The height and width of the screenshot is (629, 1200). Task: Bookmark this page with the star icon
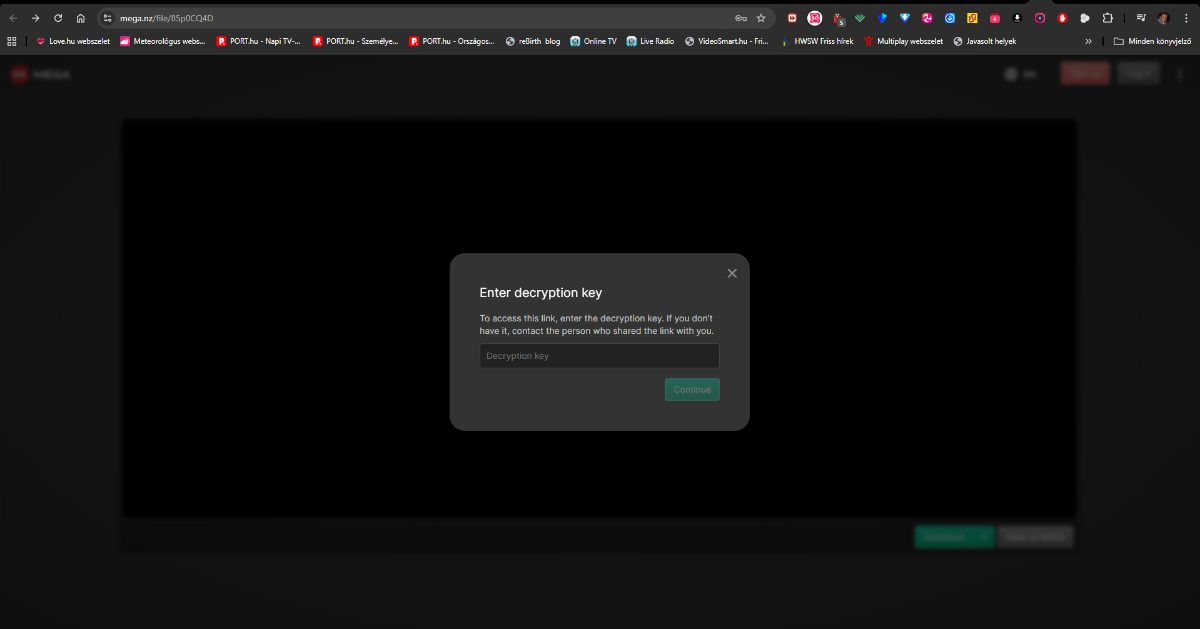click(761, 18)
